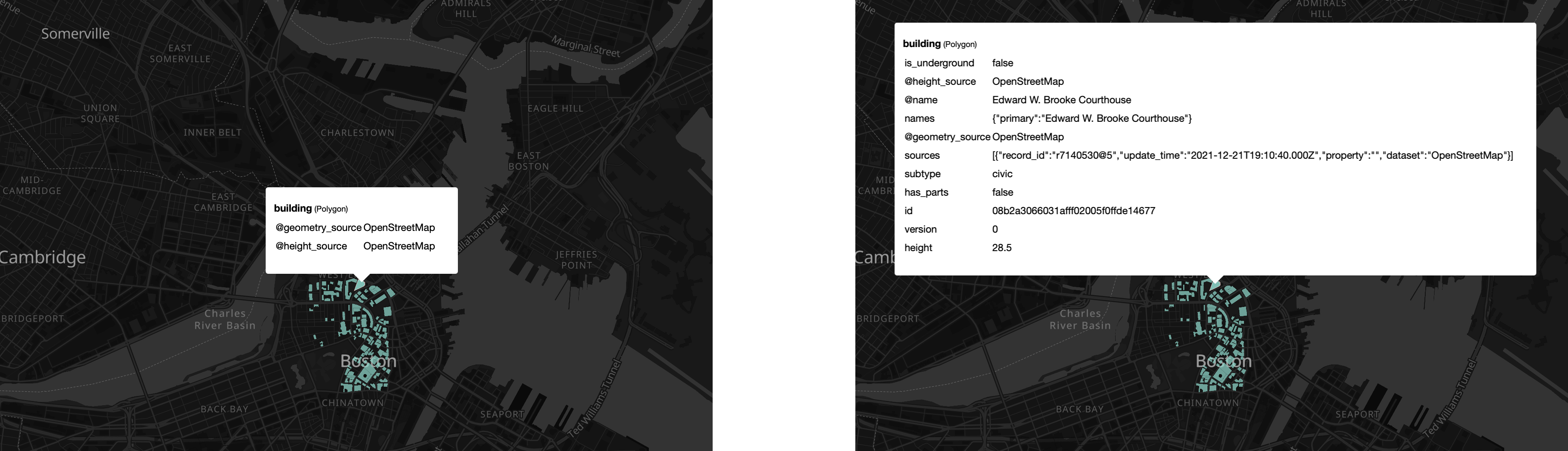Select the Admirals Hill label on the left map
The width and height of the screenshot is (1568, 451).
466,8
